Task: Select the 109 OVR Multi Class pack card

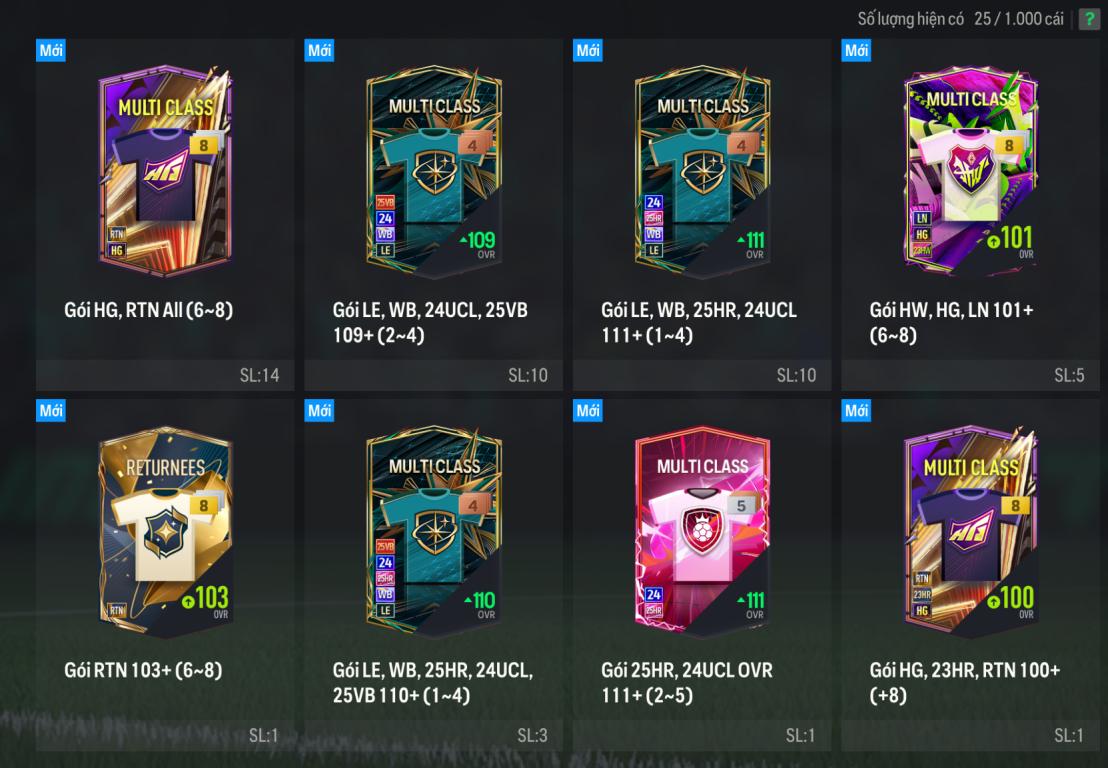Action: point(434,170)
